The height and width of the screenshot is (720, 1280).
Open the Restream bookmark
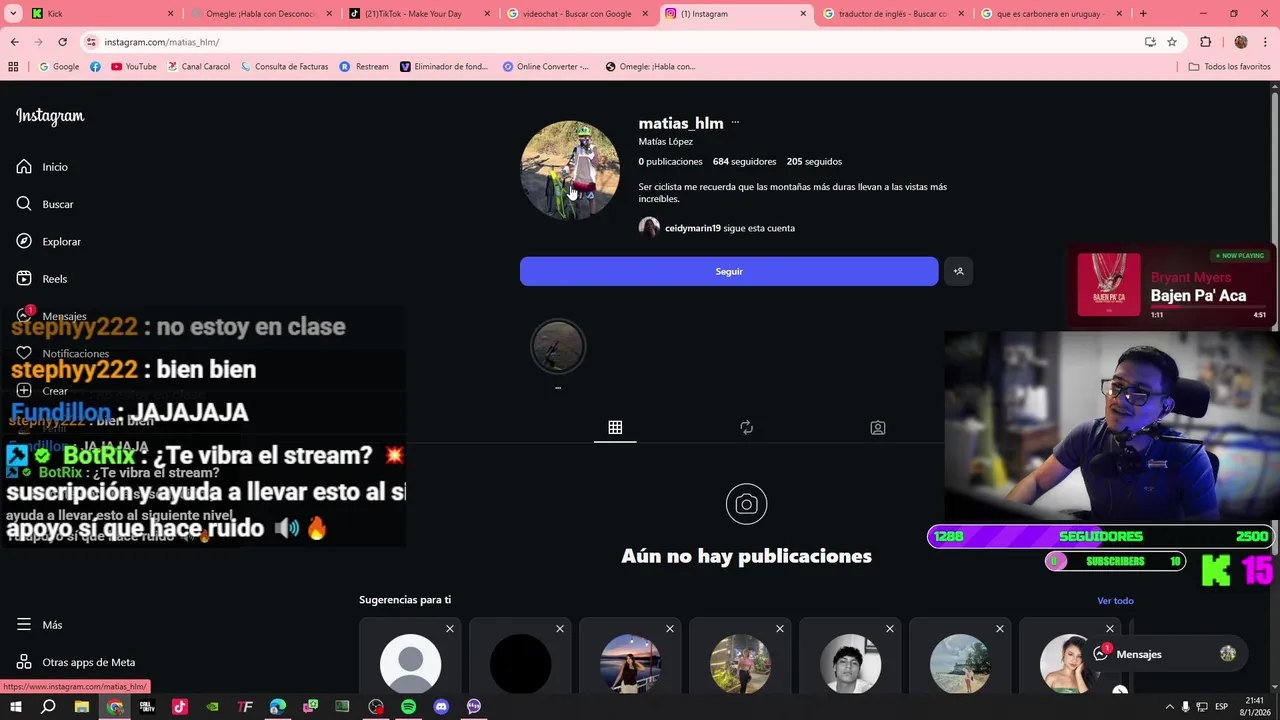tap(364, 67)
